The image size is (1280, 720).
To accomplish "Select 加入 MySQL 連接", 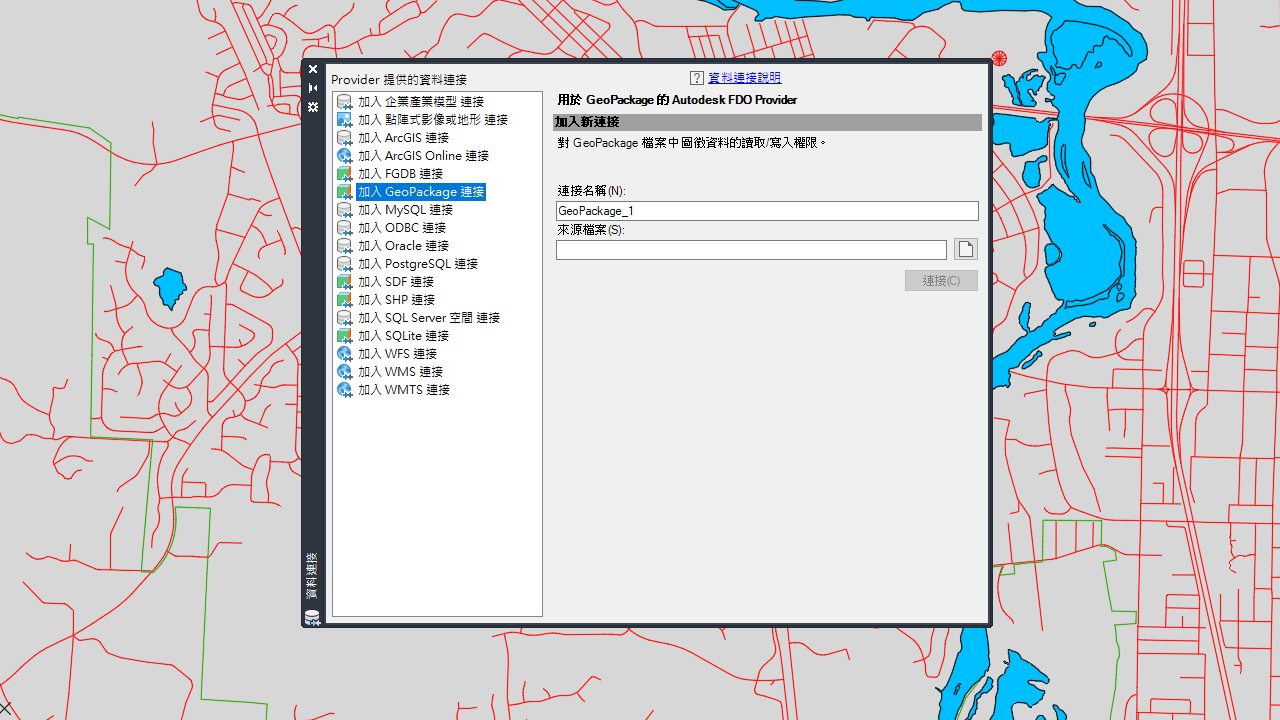I will [405, 210].
